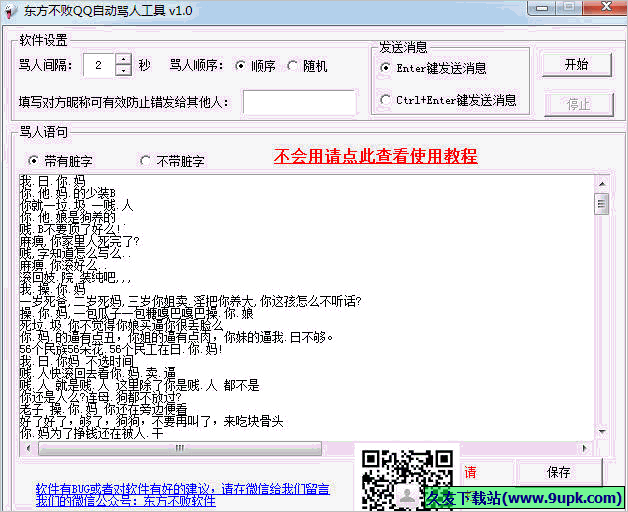628x512 pixels.
Task: Select the 随机 random radio button
Action: point(292,66)
